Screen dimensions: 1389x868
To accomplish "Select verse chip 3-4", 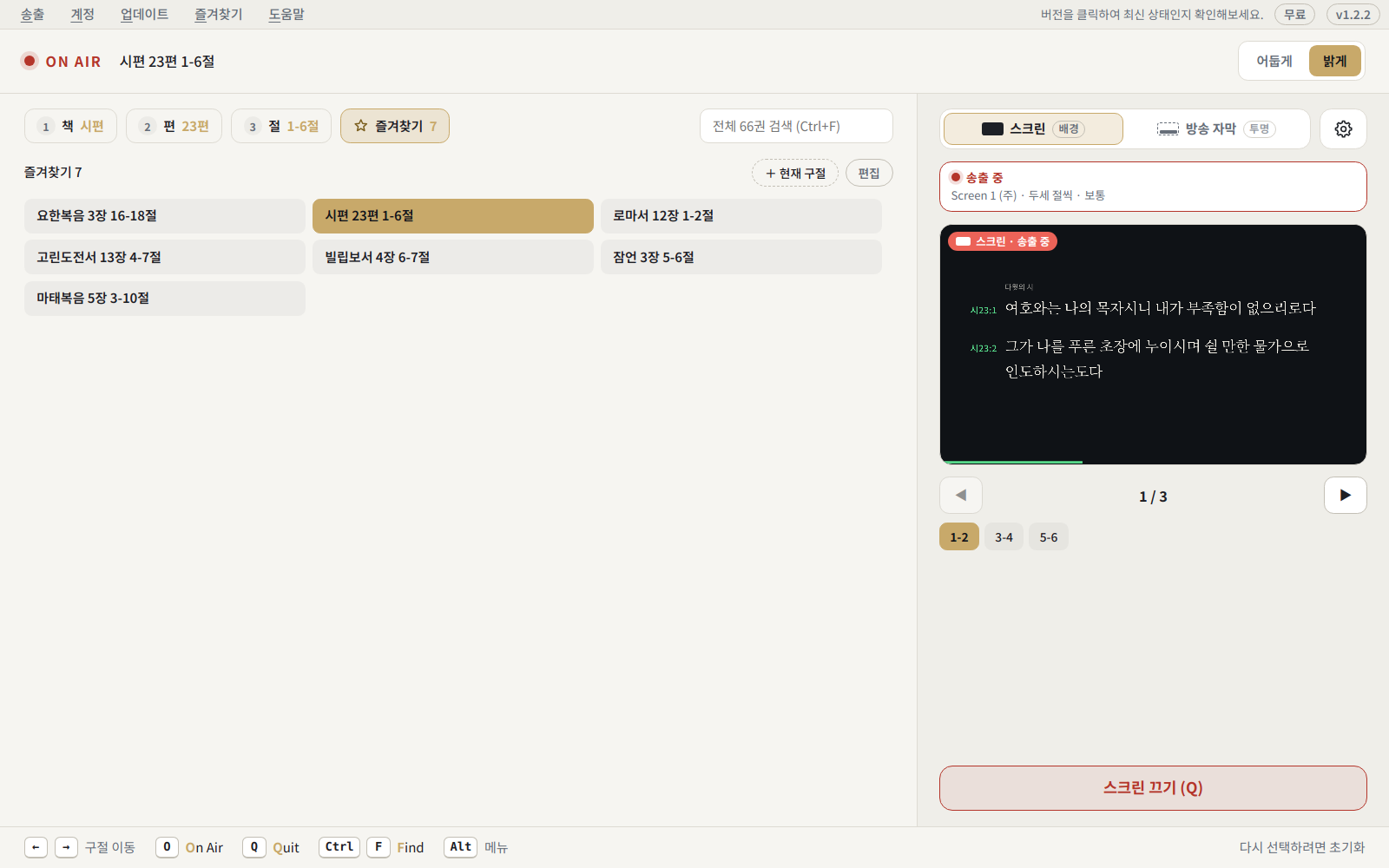I will (x=1004, y=536).
